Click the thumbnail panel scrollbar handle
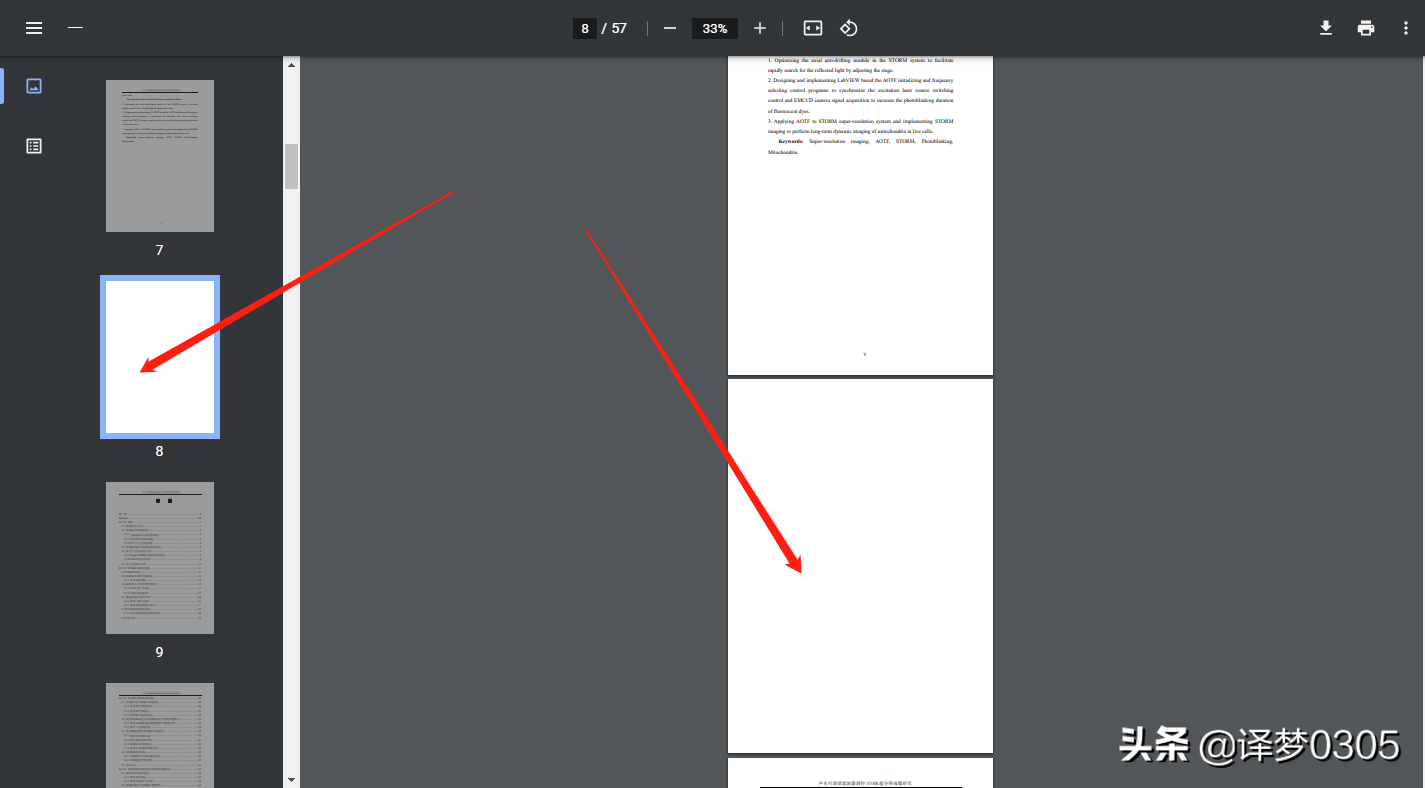Image resolution: width=1425 pixels, height=788 pixels. [292, 166]
